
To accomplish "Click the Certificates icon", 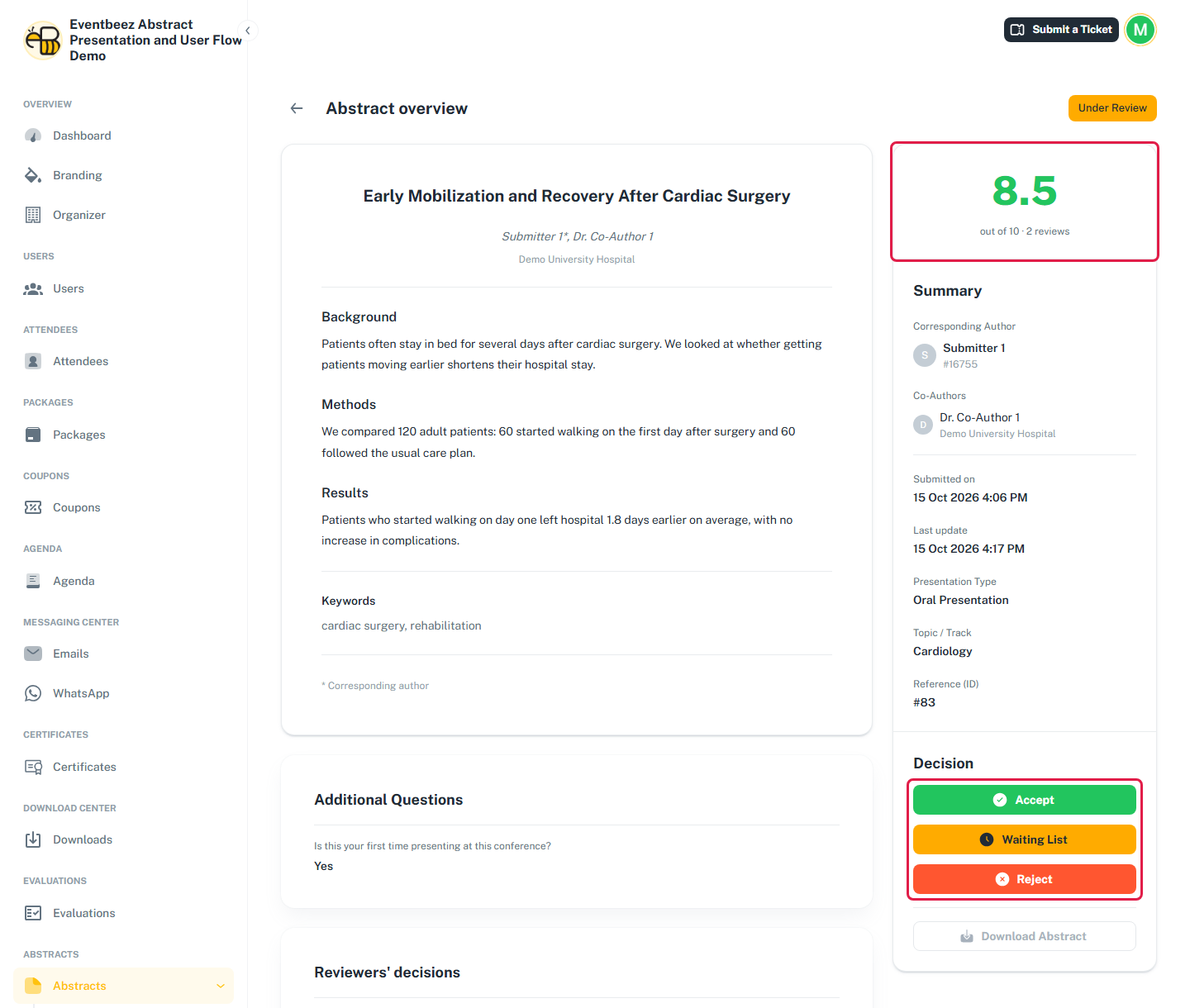I will coord(33,767).
